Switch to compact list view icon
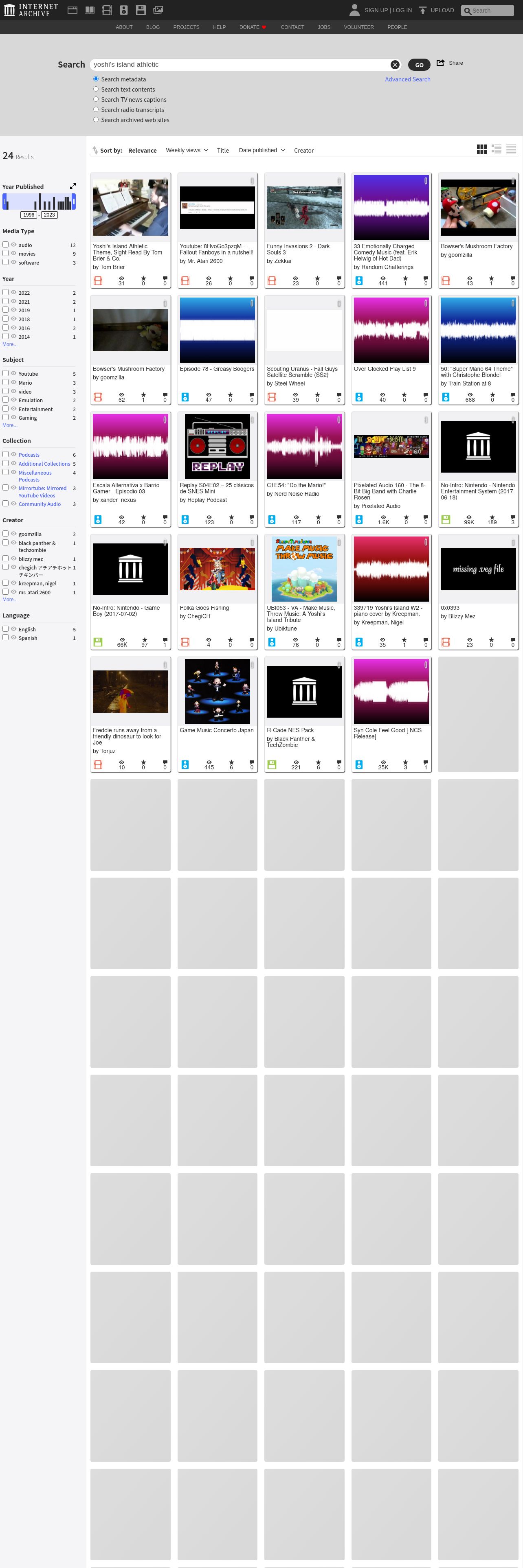The image size is (523, 1568). point(512,149)
